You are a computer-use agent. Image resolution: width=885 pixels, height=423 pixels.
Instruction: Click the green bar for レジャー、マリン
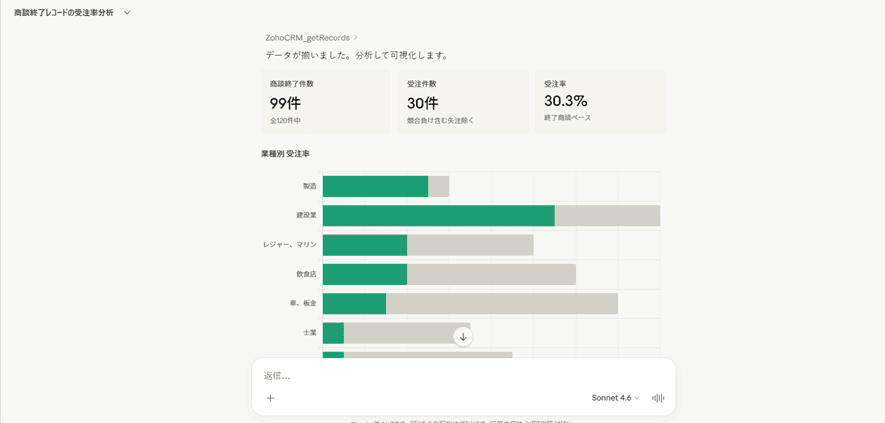(365, 245)
